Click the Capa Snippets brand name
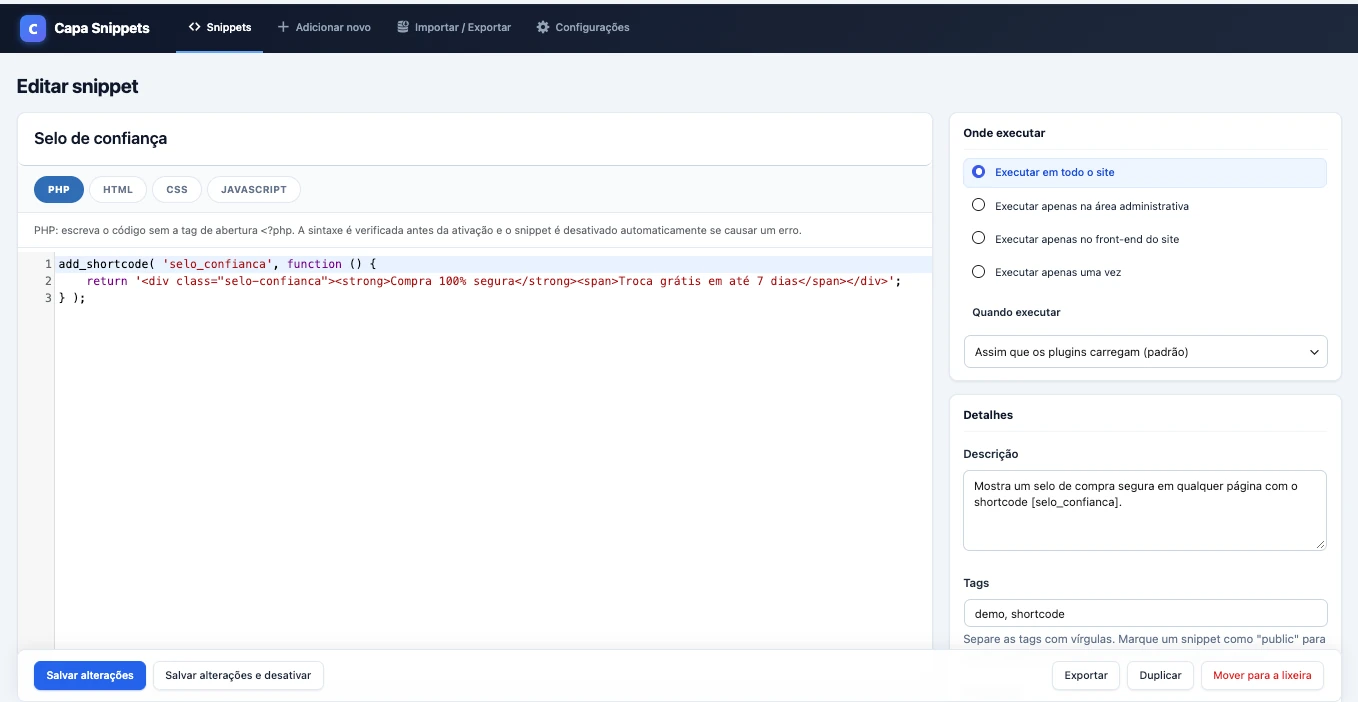Image resolution: width=1358 pixels, height=702 pixels. pyautogui.click(x=102, y=28)
